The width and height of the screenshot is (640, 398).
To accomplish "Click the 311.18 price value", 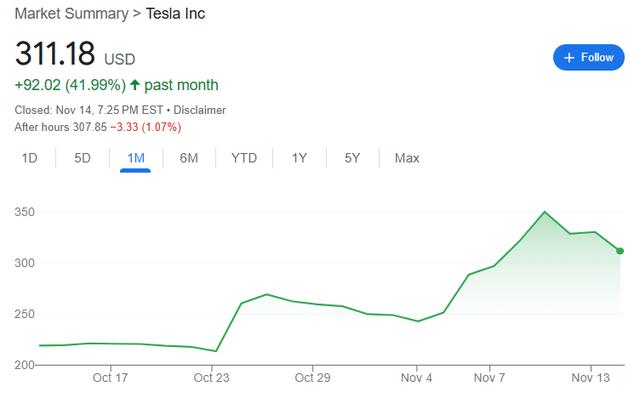I will (55, 53).
